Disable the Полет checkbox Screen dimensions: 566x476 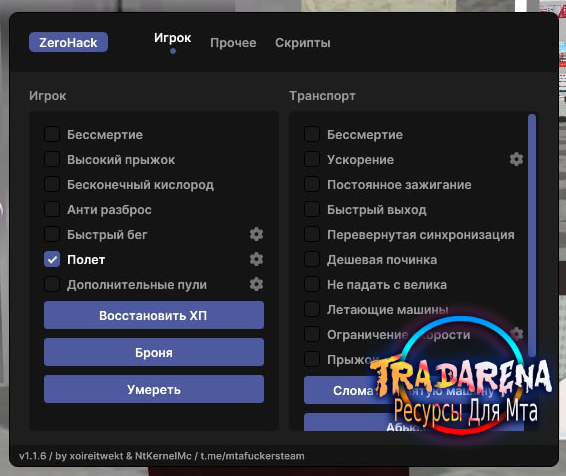52,259
